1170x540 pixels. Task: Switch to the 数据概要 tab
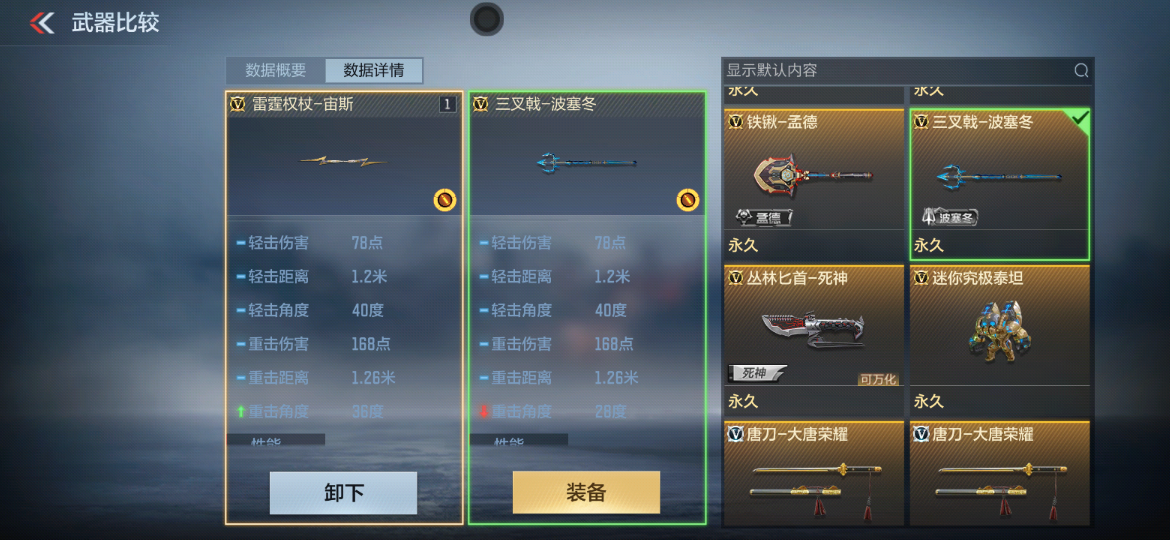tap(275, 71)
